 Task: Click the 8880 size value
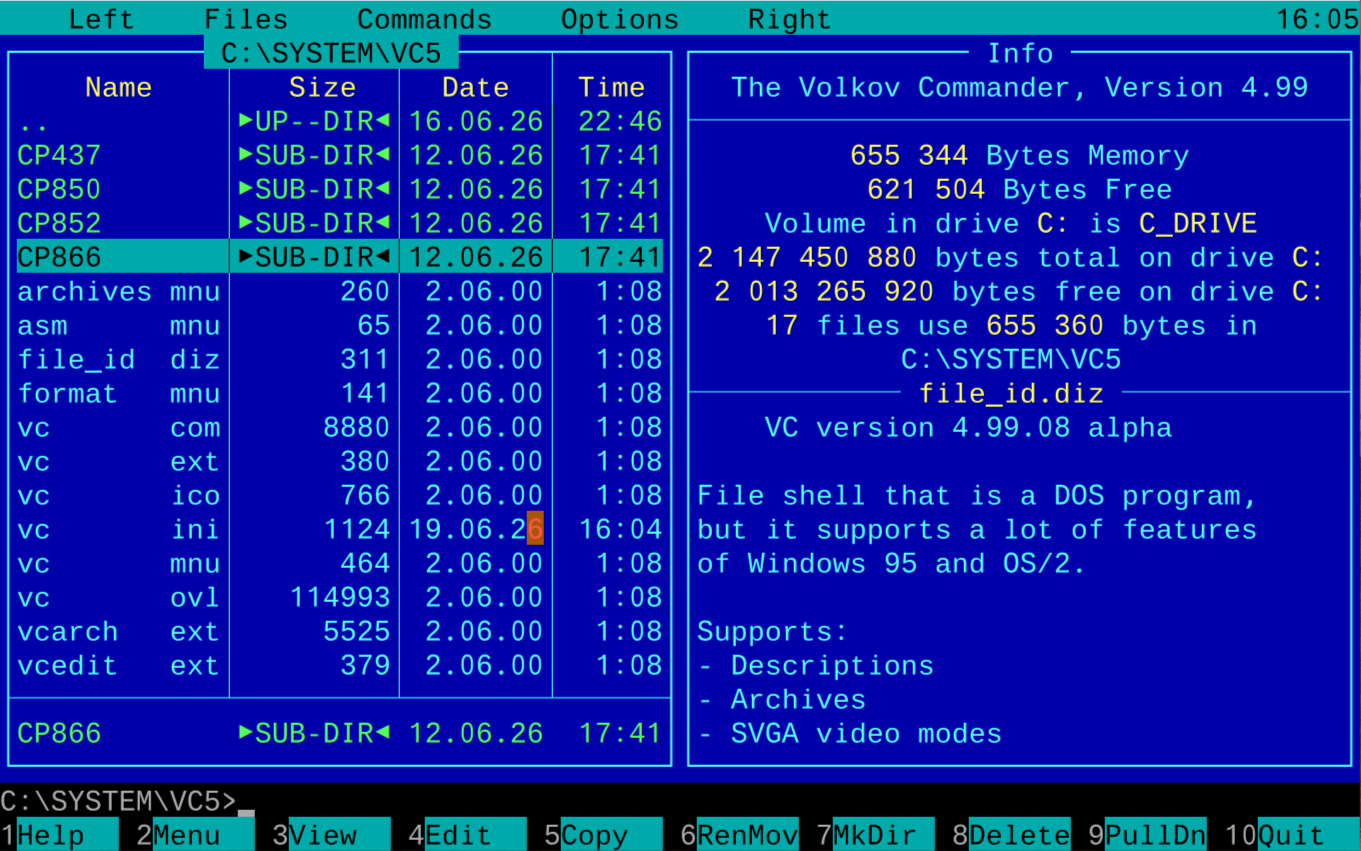pyautogui.click(x=356, y=428)
